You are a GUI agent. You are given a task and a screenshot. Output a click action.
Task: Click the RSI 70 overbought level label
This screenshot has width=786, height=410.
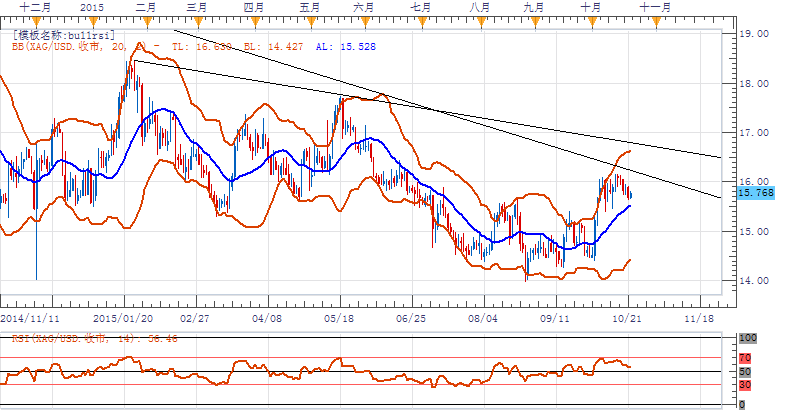[x=745, y=358]
